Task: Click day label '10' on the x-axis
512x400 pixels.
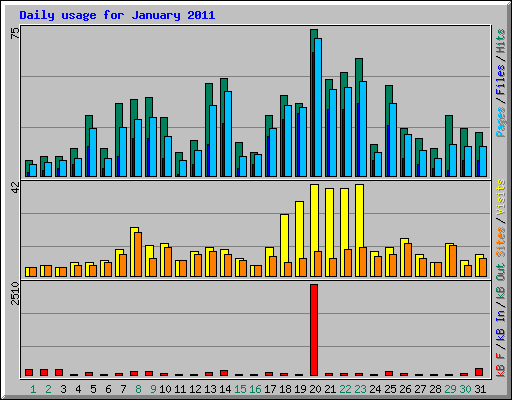Action: coord(165,389)
